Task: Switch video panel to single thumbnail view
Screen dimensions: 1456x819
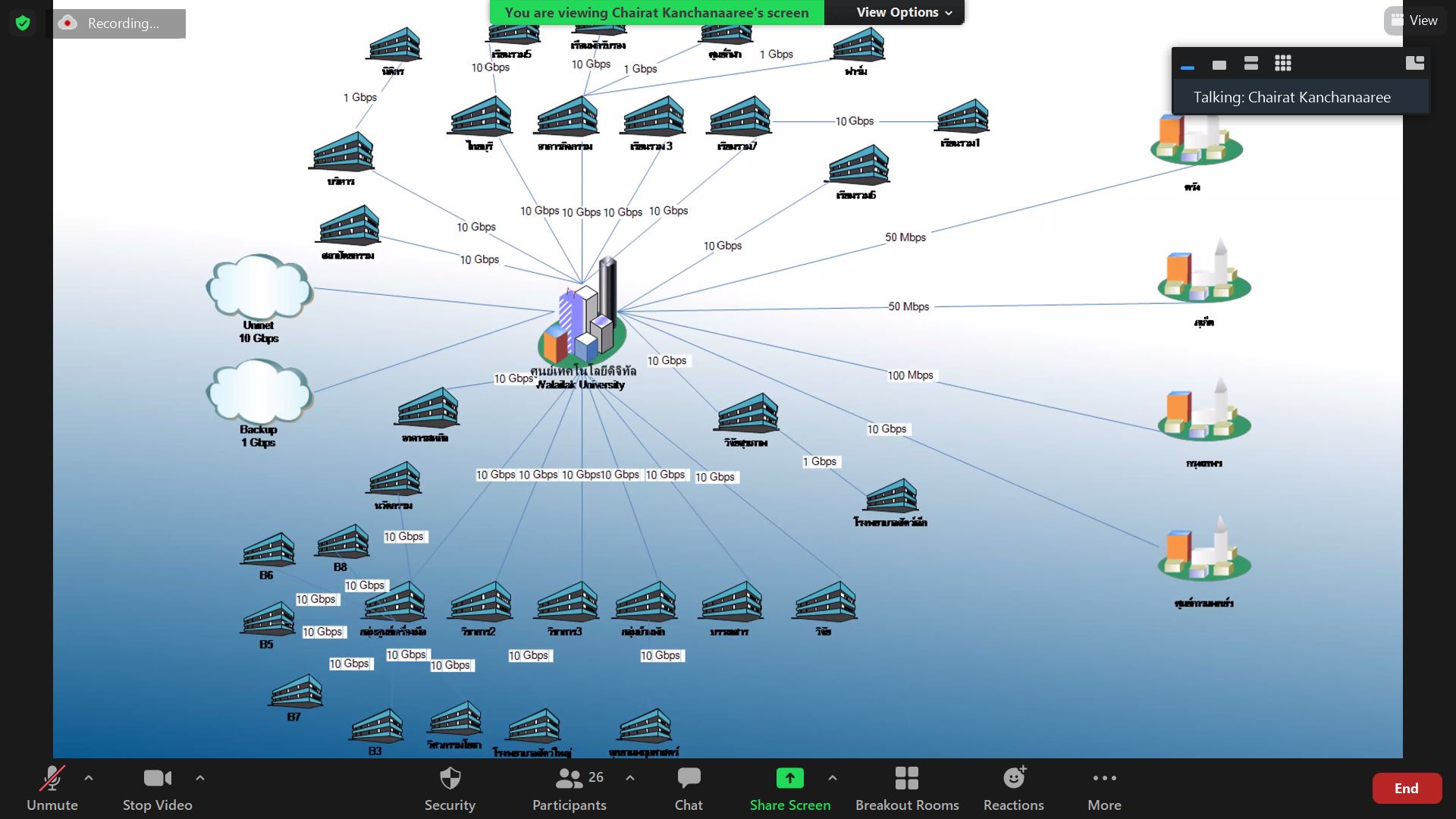Action: coord(1219,64)
